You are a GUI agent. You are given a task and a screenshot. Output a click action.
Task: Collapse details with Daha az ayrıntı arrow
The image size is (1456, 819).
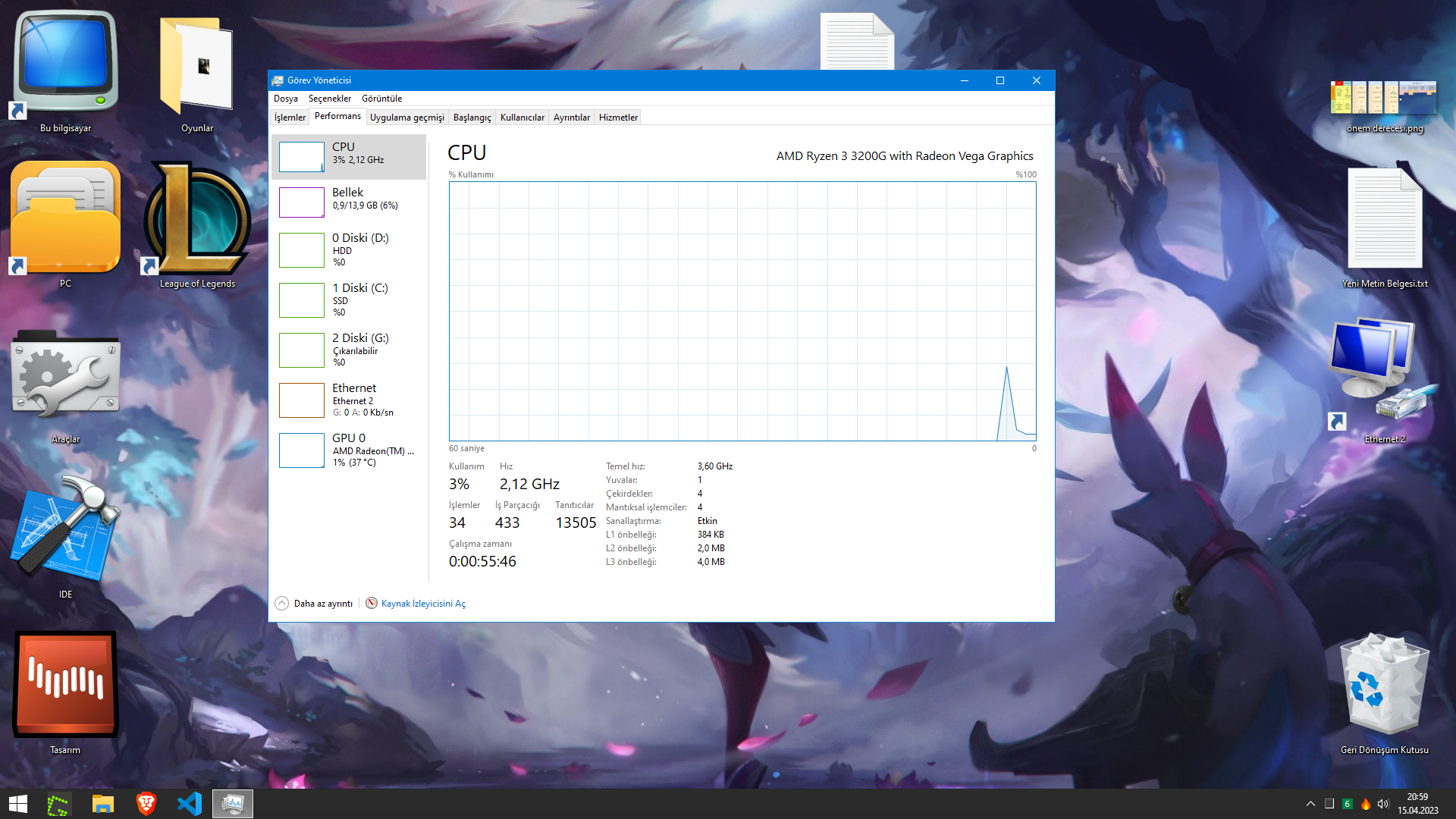click(281, 603)
